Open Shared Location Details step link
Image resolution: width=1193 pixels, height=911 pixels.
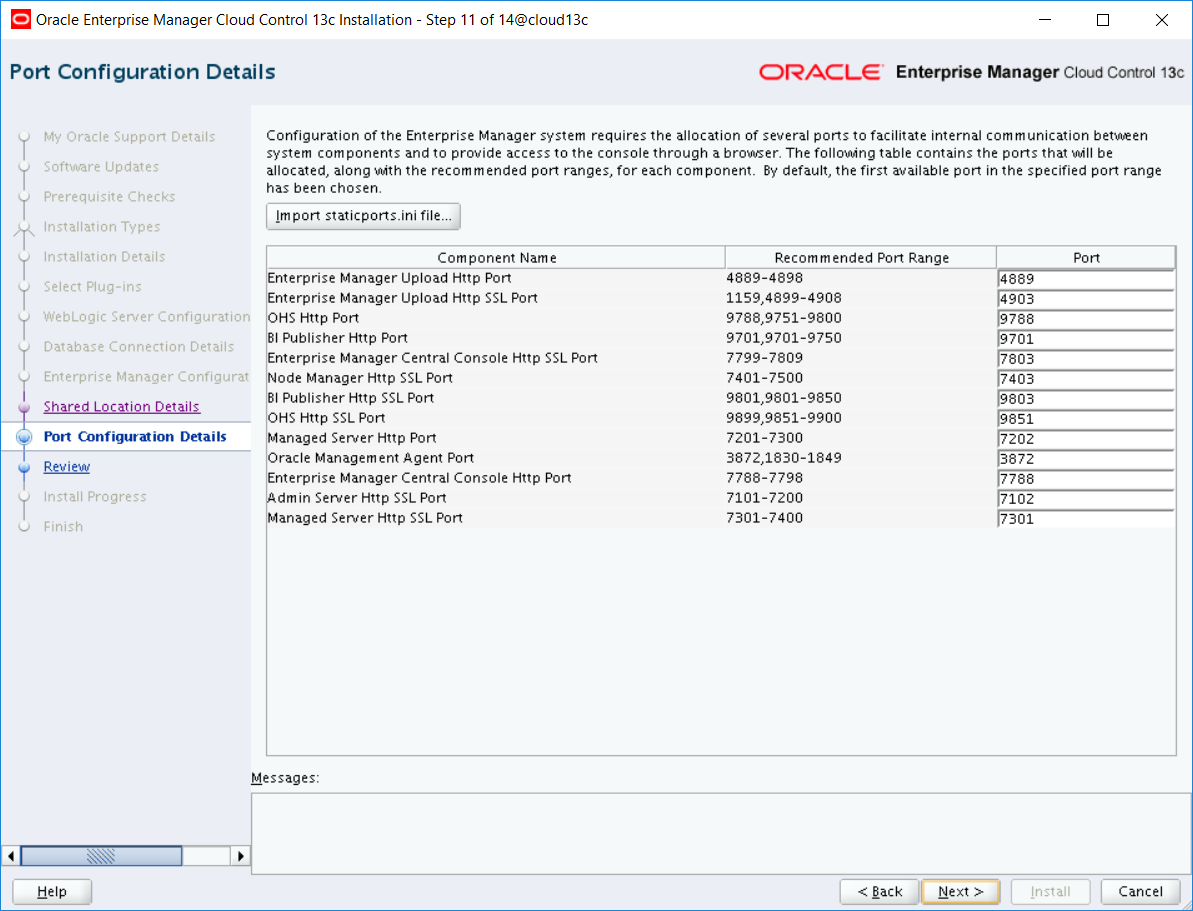(x=122, y=406)
